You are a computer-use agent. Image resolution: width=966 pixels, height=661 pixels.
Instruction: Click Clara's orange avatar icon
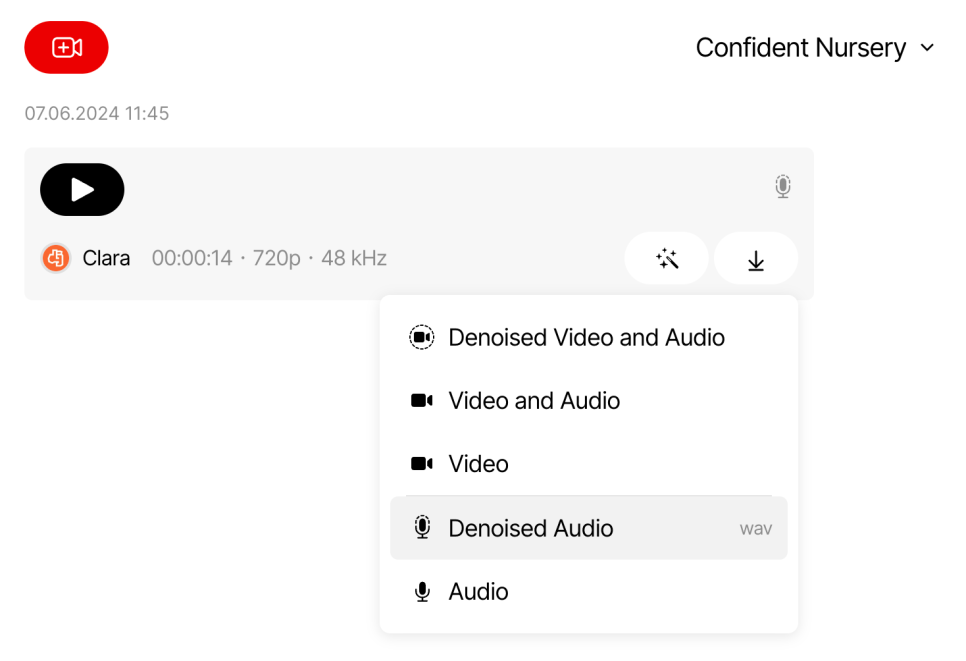(55, 258)
